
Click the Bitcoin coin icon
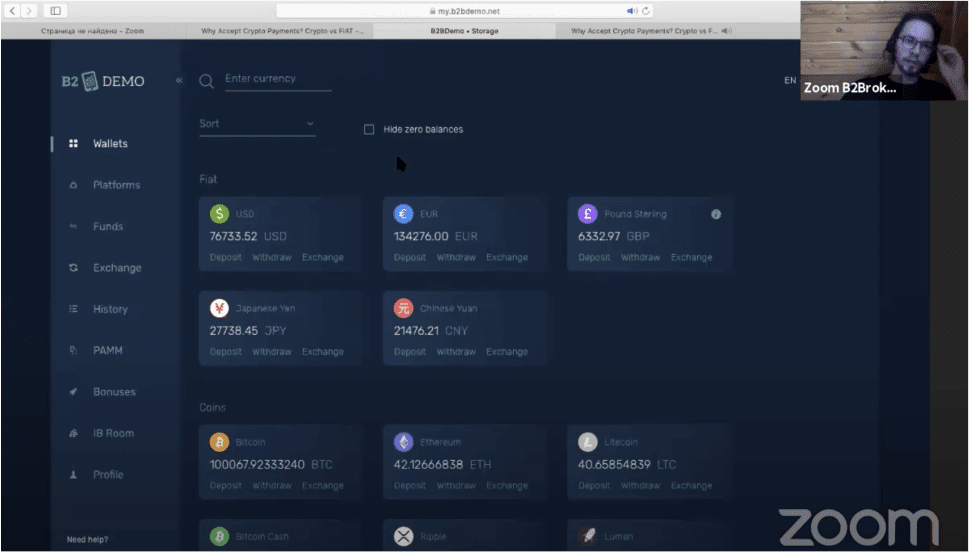coord(219,442)
